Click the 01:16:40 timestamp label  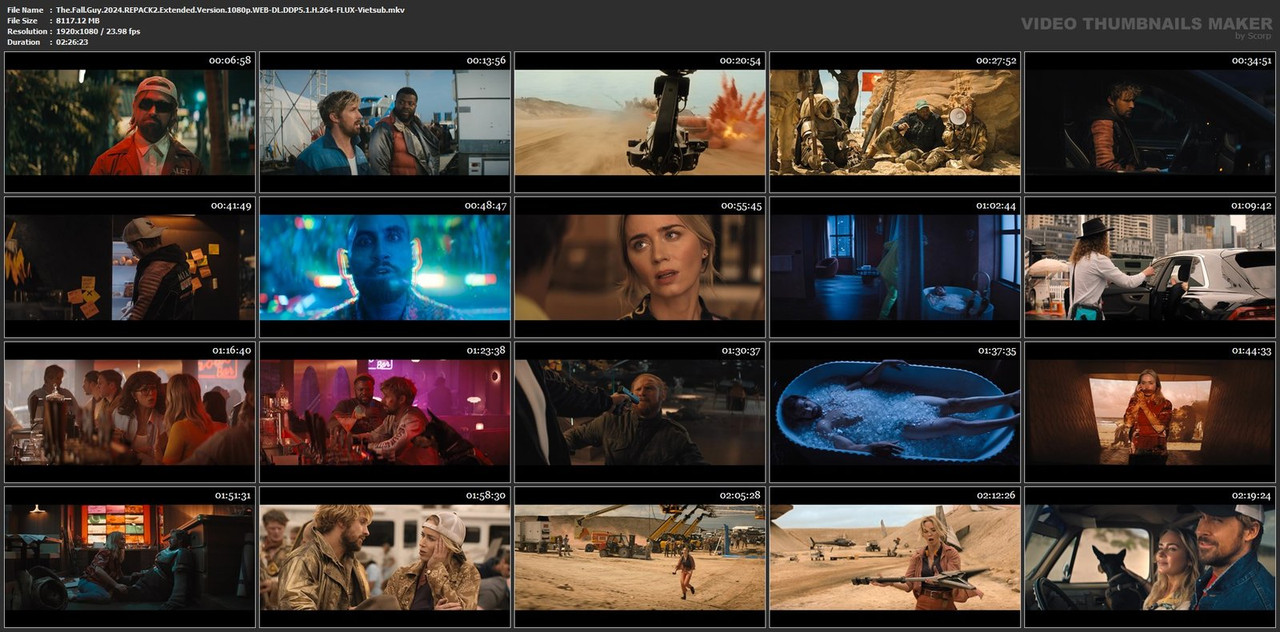click(230, 351)
